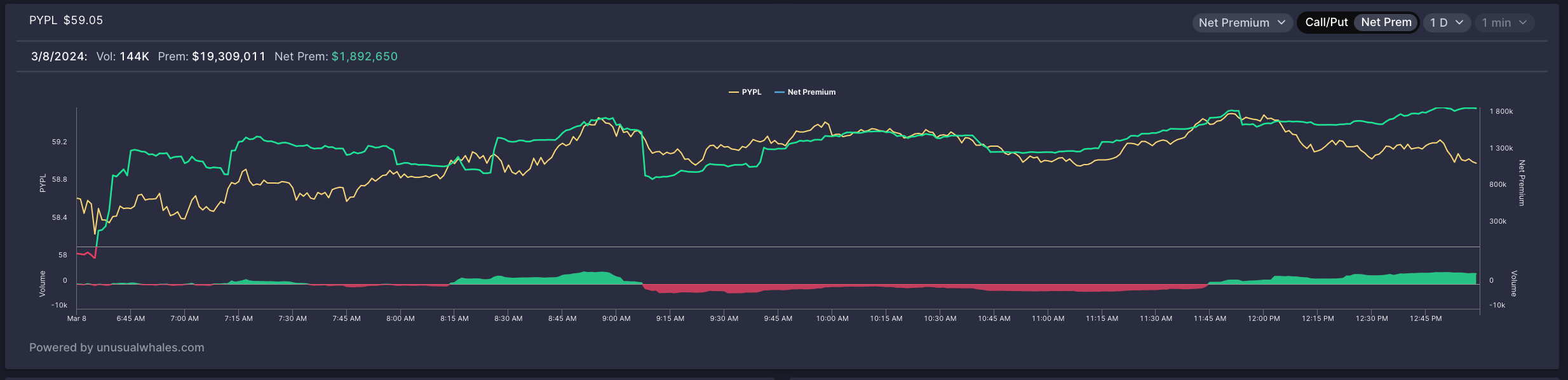
Task: Select the Call/Put toggle option
Action: pyautogui.click(x=1326, y=22)
